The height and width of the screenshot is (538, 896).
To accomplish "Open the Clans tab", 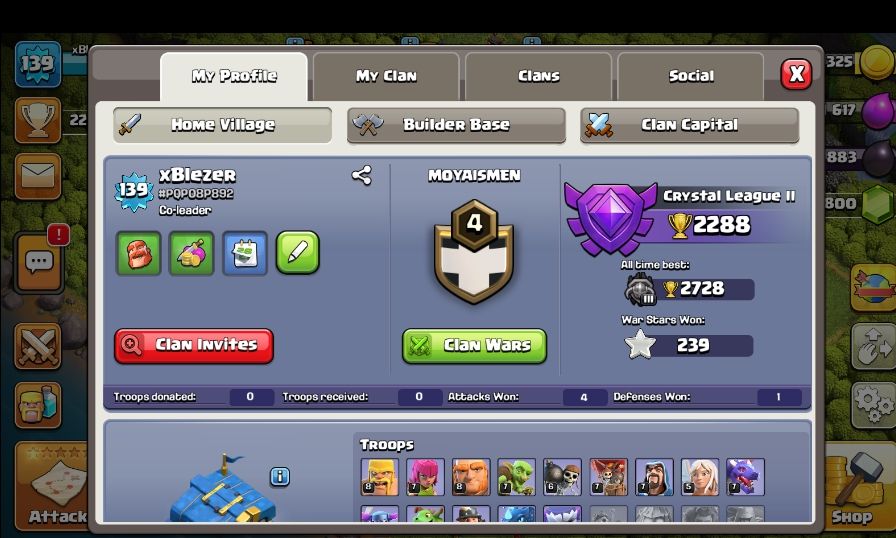I will tap(538, 77).
